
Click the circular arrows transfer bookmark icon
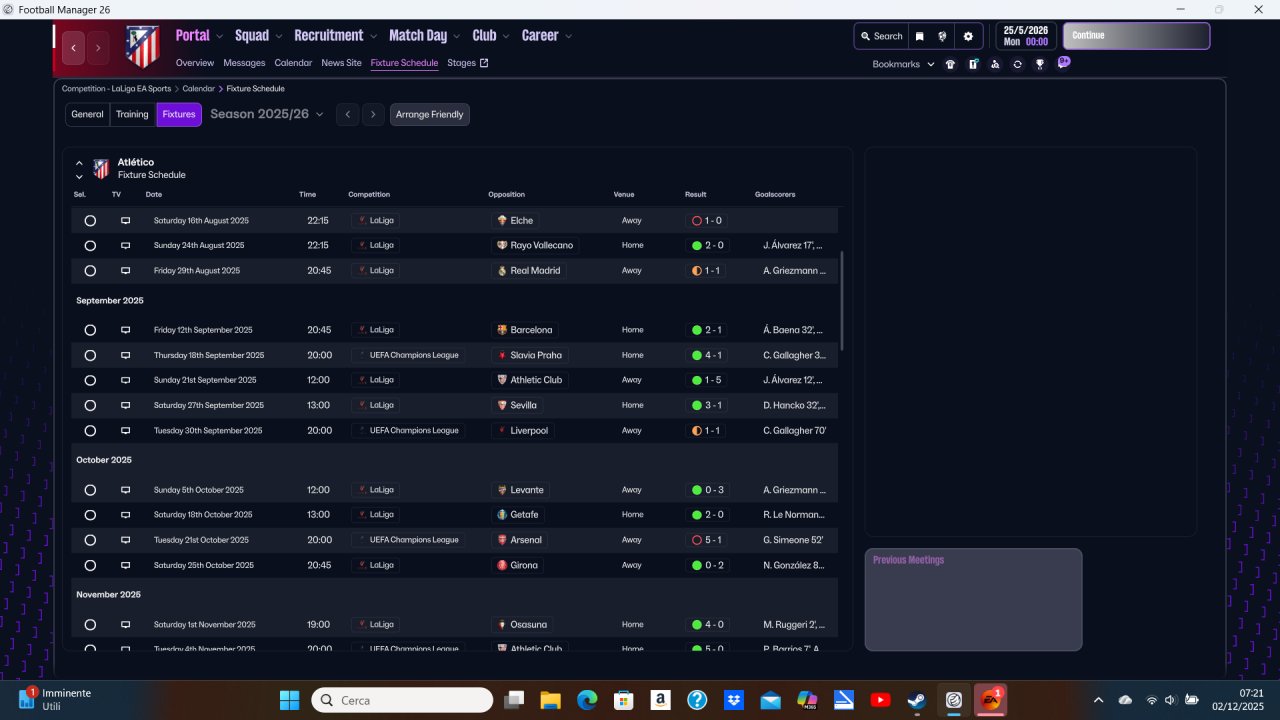[1017, 64]
